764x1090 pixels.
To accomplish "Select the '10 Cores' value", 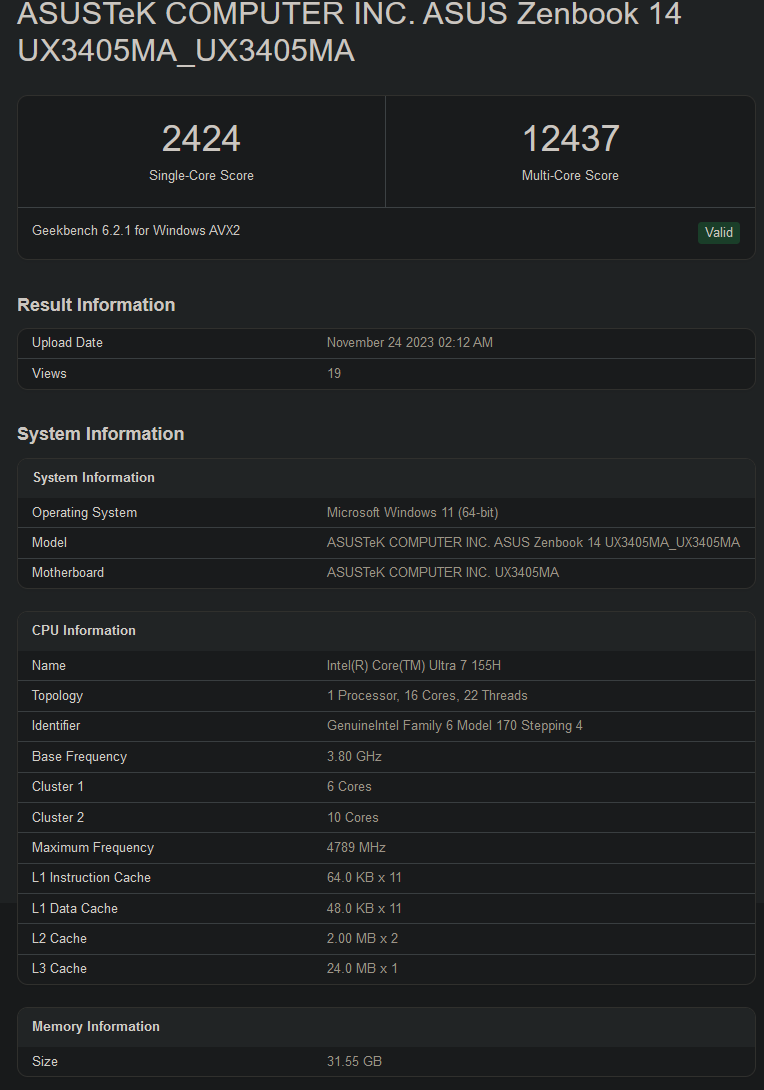I will point(352,818).
